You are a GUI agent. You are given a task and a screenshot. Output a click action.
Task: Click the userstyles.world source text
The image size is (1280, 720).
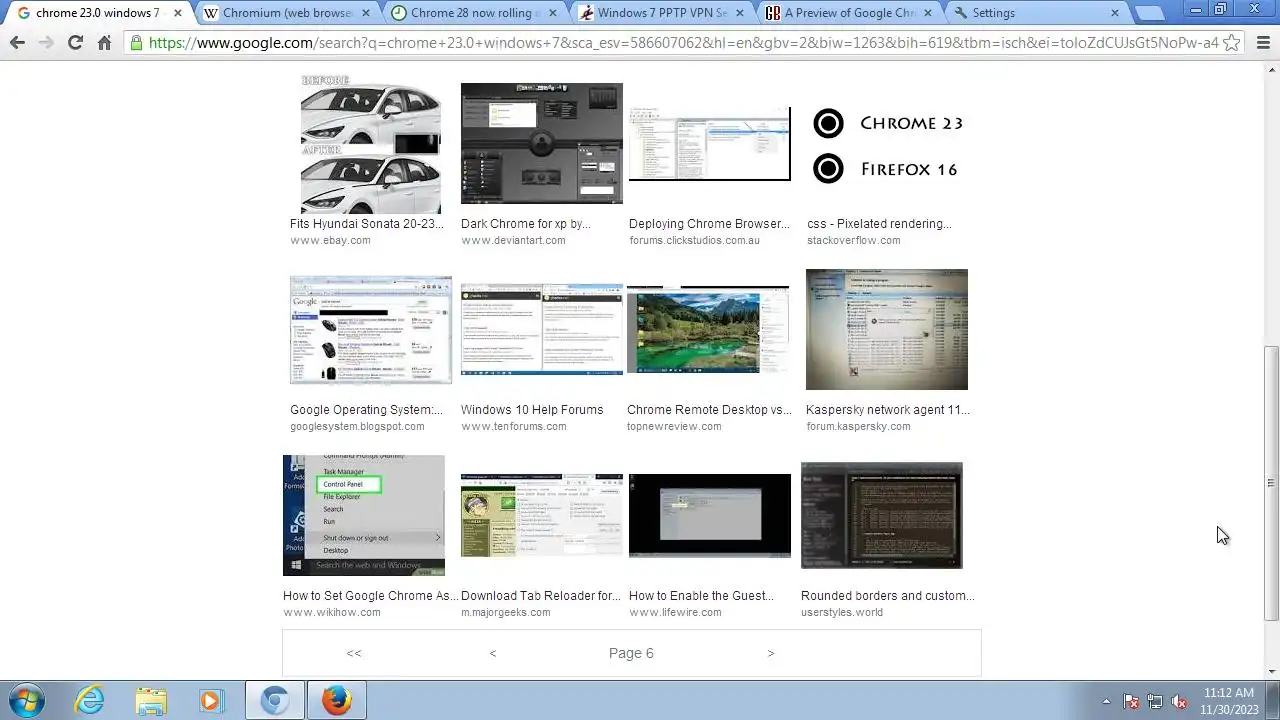842,612
